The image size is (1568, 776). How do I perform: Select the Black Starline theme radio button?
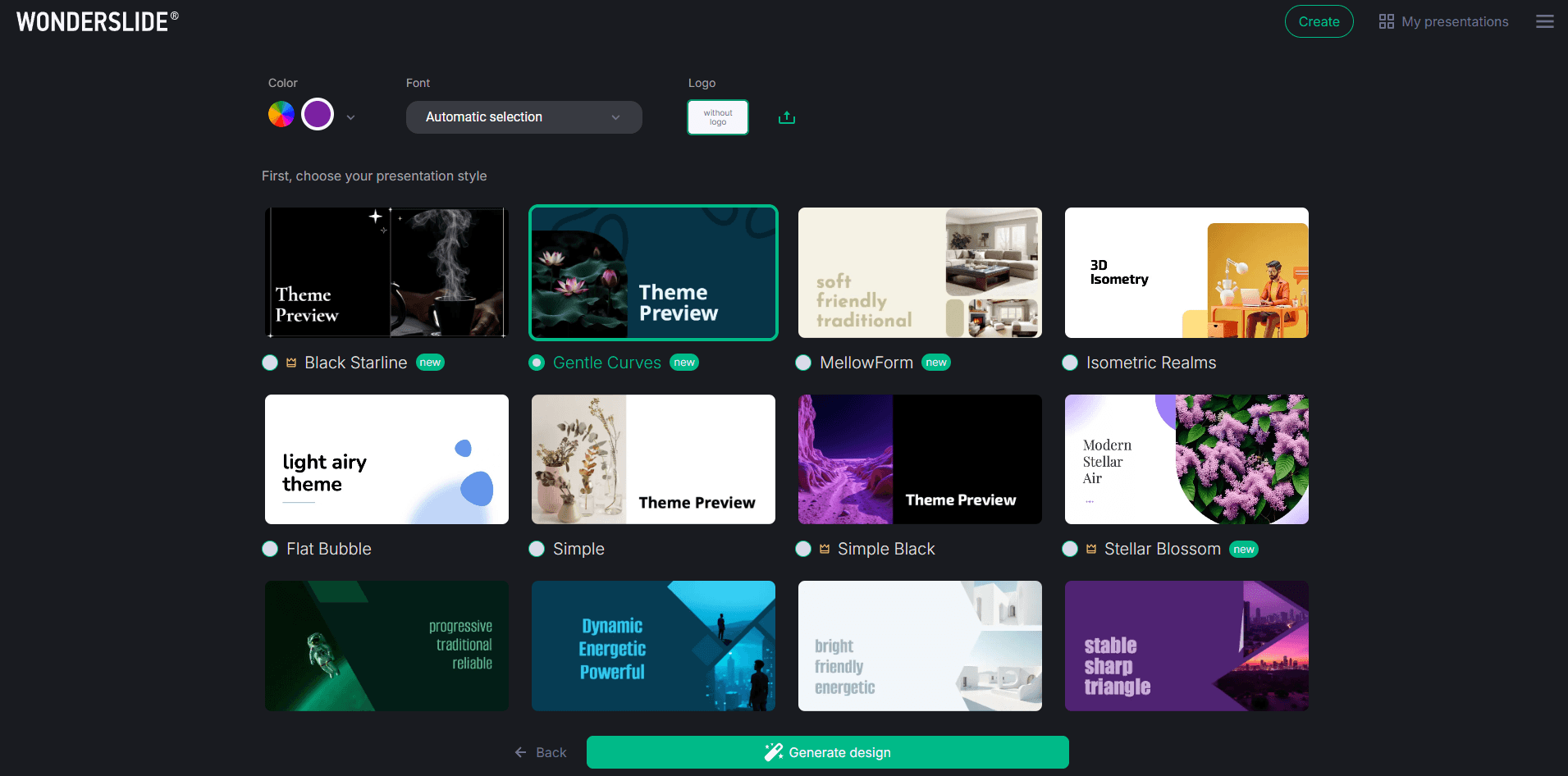coord(270,362)
